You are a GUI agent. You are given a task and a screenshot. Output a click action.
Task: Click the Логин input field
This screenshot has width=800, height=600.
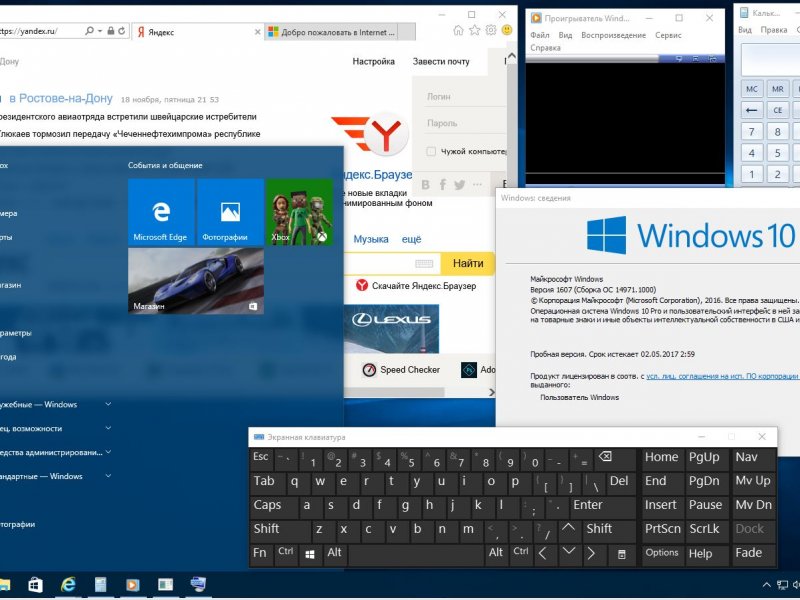click(465, 96)
